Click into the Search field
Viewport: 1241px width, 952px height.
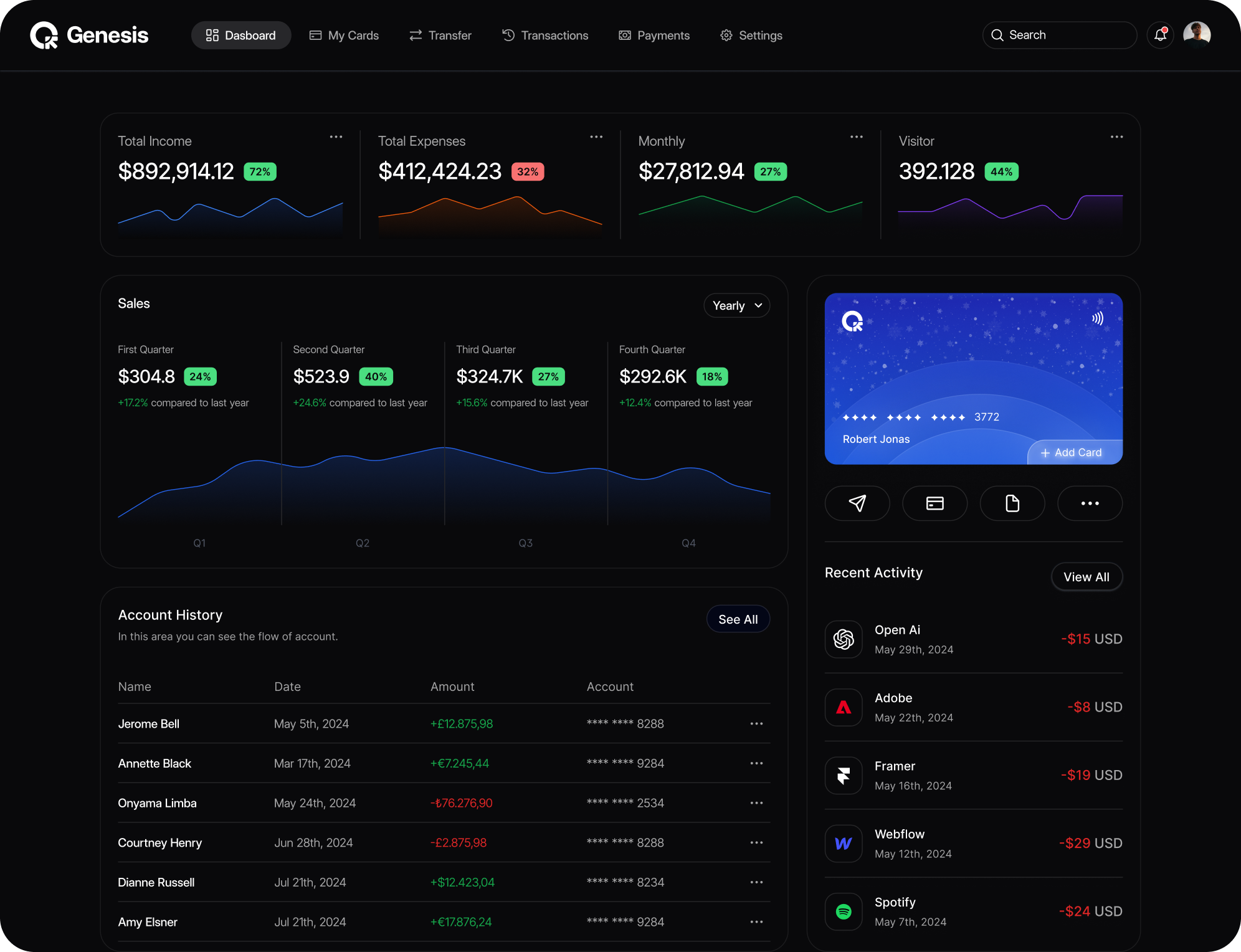point(1059,35)
